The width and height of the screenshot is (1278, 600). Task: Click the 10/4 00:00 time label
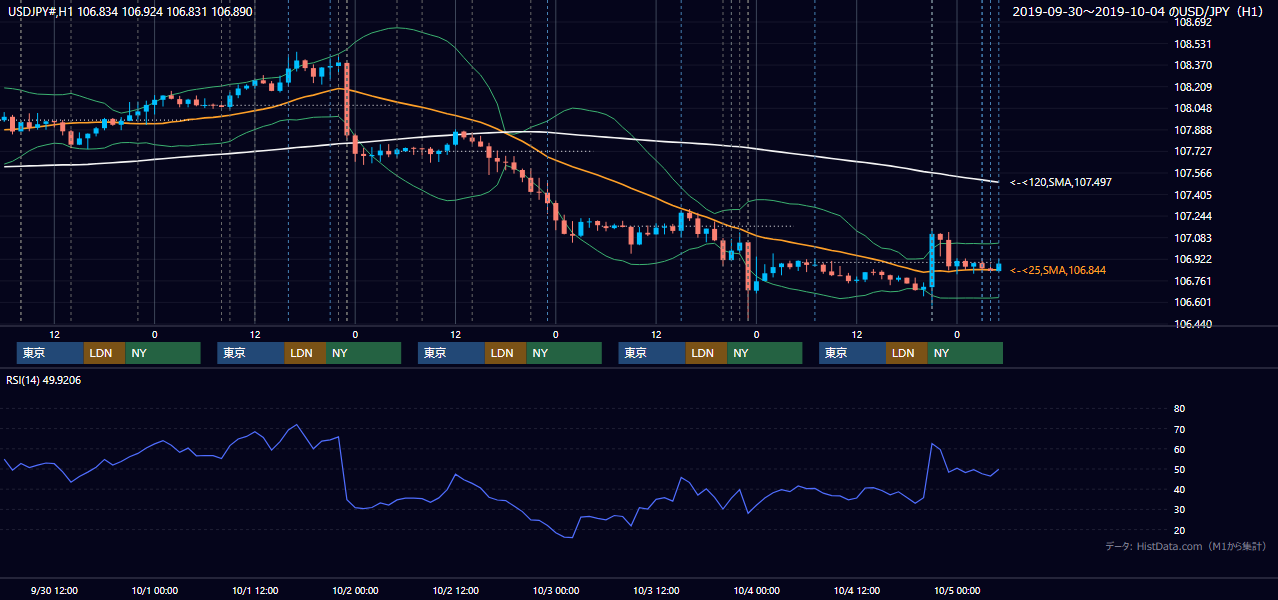coord(757,590)
